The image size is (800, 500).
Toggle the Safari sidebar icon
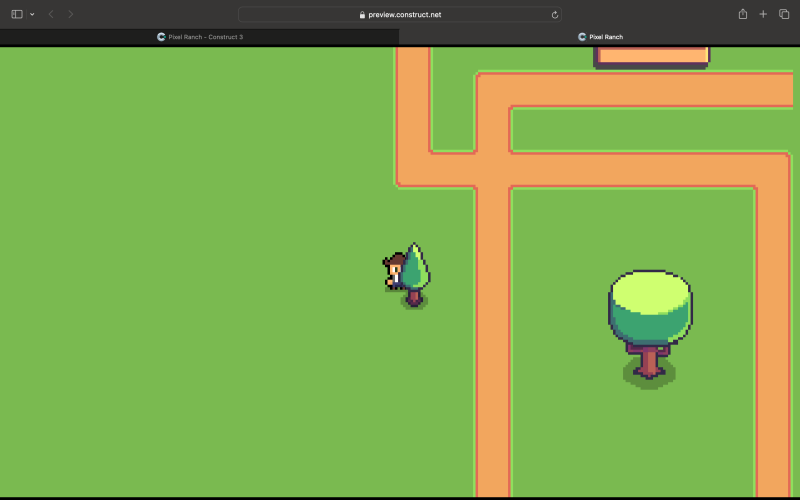coord(17,14)
